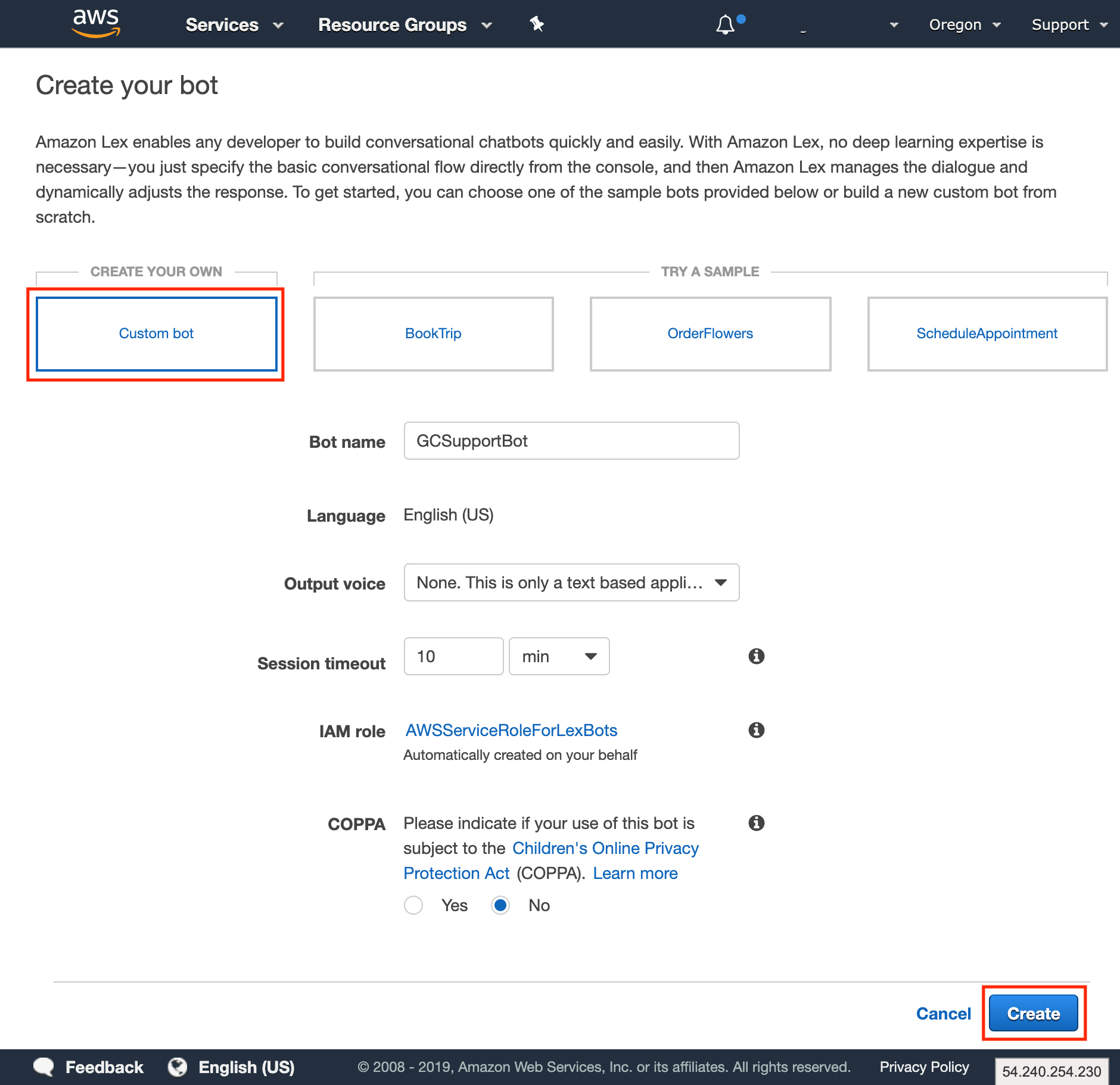This screenshot has width=1120, height=1085.
Task: Click the globe language icon
Action: [x=178, y=1067]
